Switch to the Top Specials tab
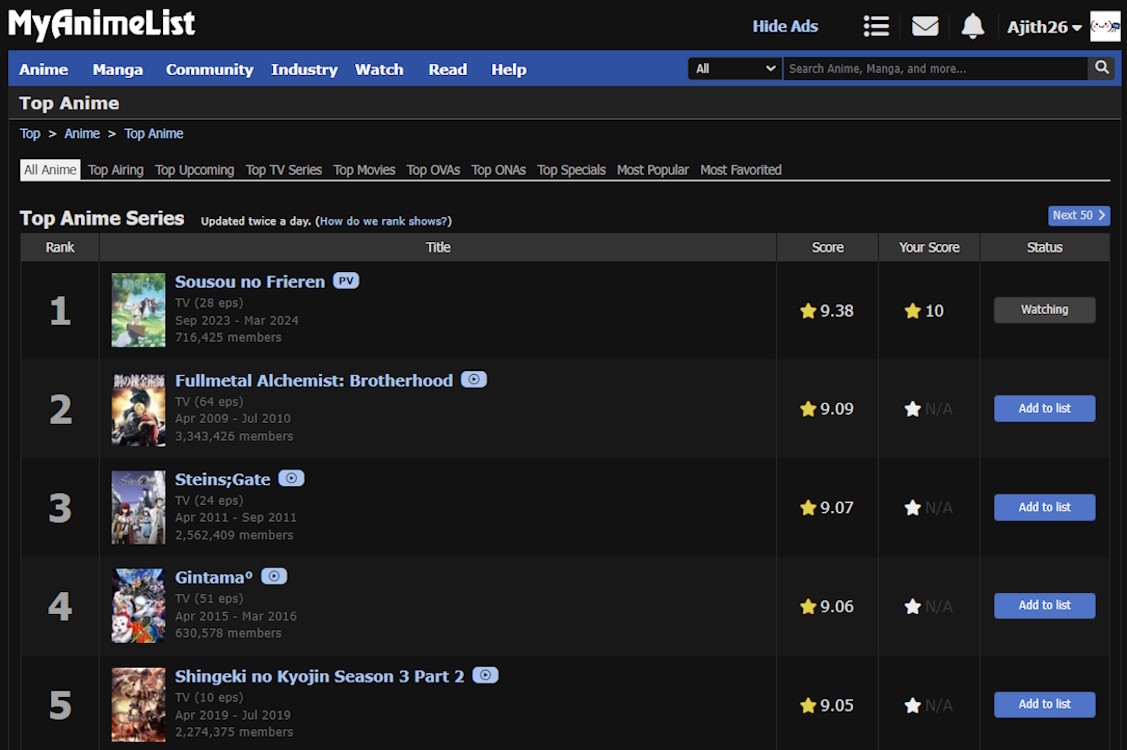 tap(571, 170)
